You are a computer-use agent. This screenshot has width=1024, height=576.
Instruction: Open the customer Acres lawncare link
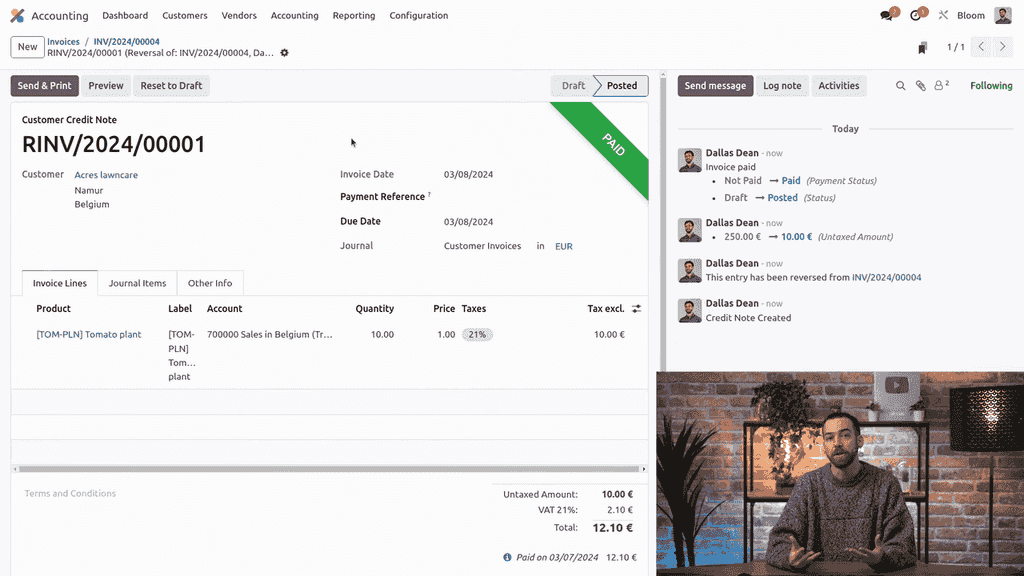coord(105,174)
